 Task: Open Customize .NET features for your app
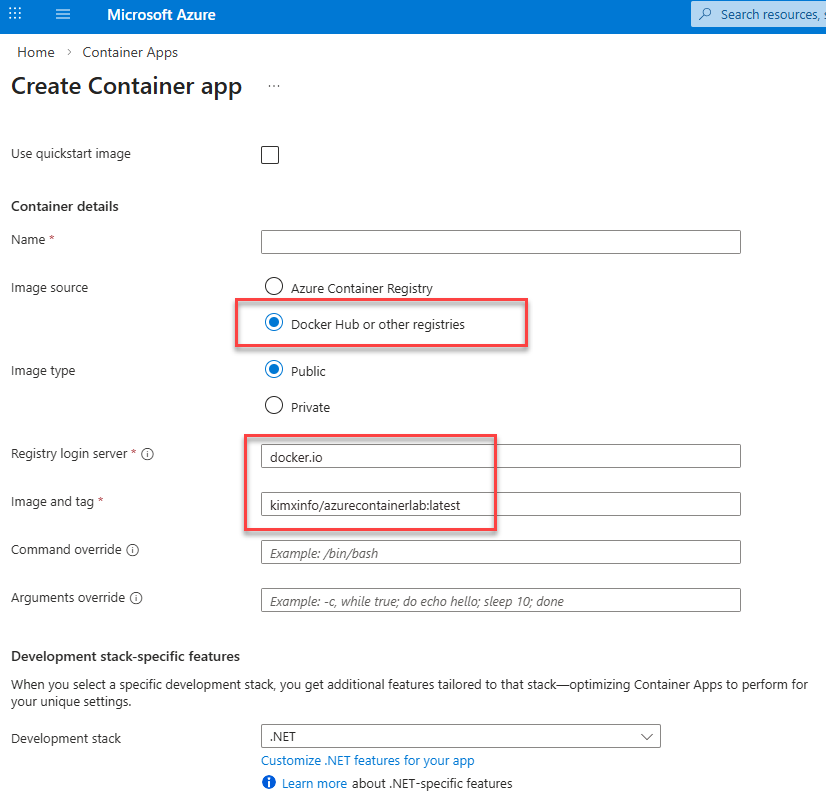click(368, 761)
